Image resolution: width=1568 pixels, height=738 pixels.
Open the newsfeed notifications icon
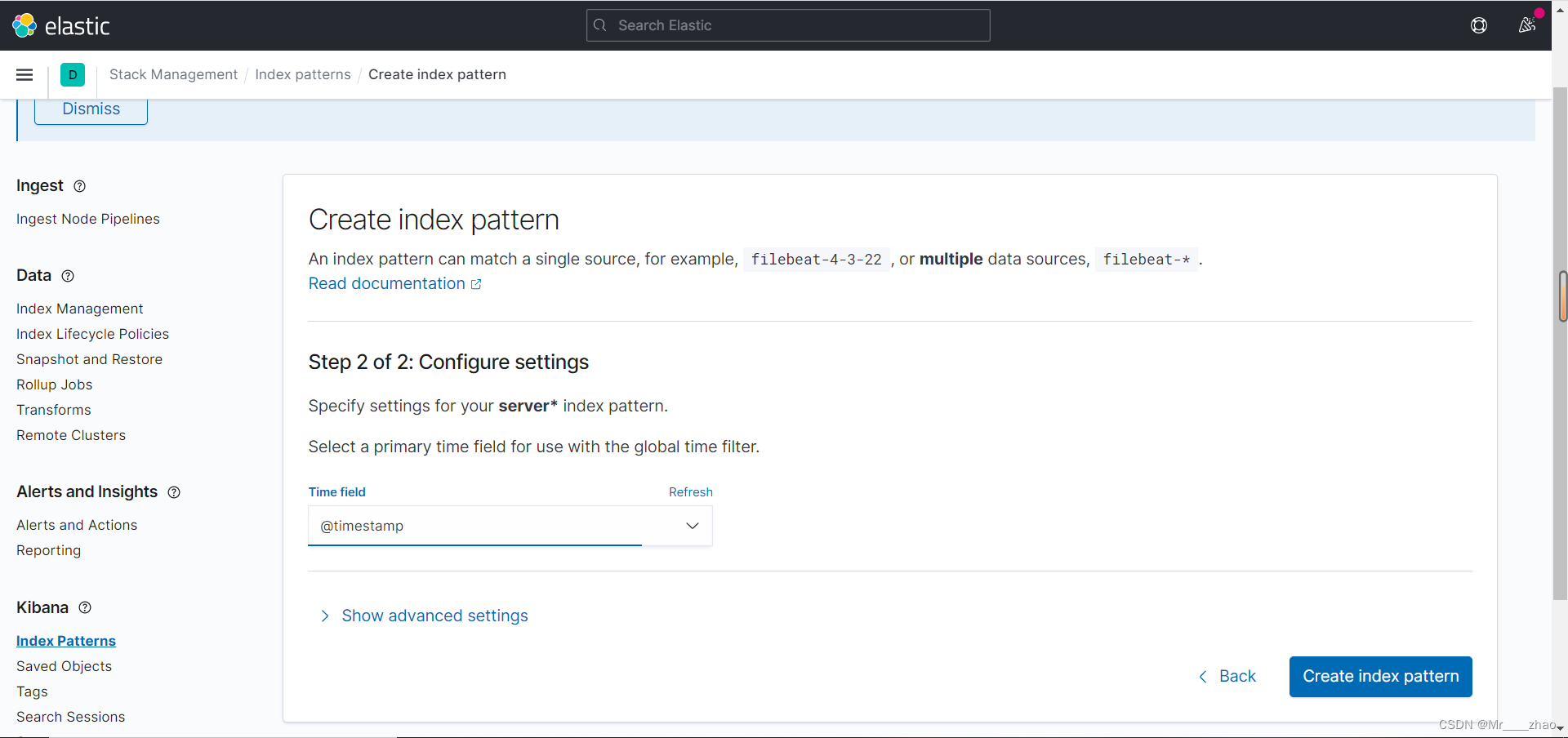[1527, 25]
